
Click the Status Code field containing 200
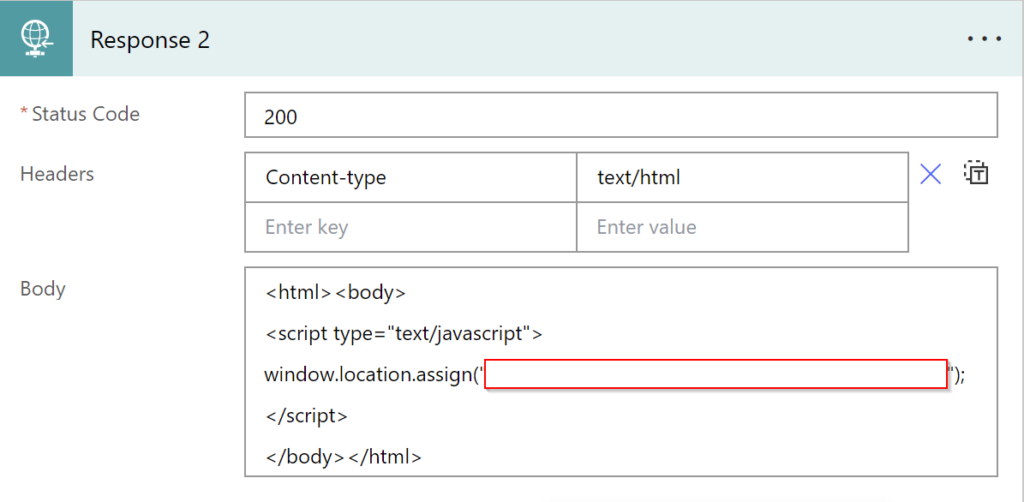[621, 115]
